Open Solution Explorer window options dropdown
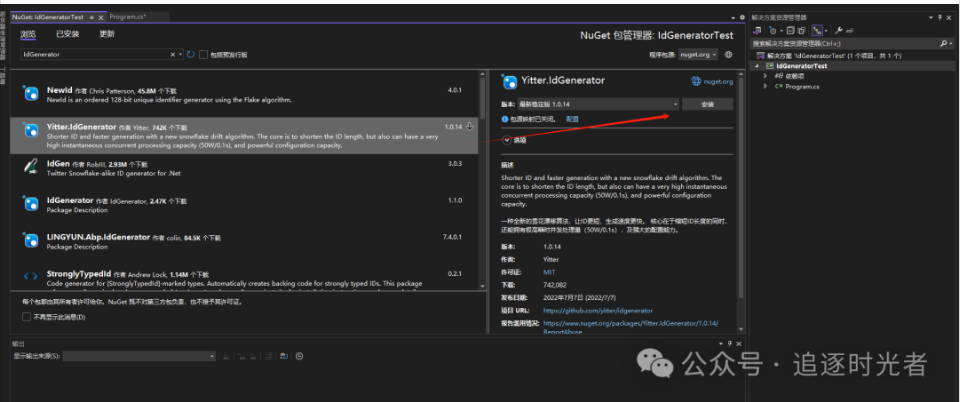The height and width of the screenshot is (402, 960). tap(931, 18)
